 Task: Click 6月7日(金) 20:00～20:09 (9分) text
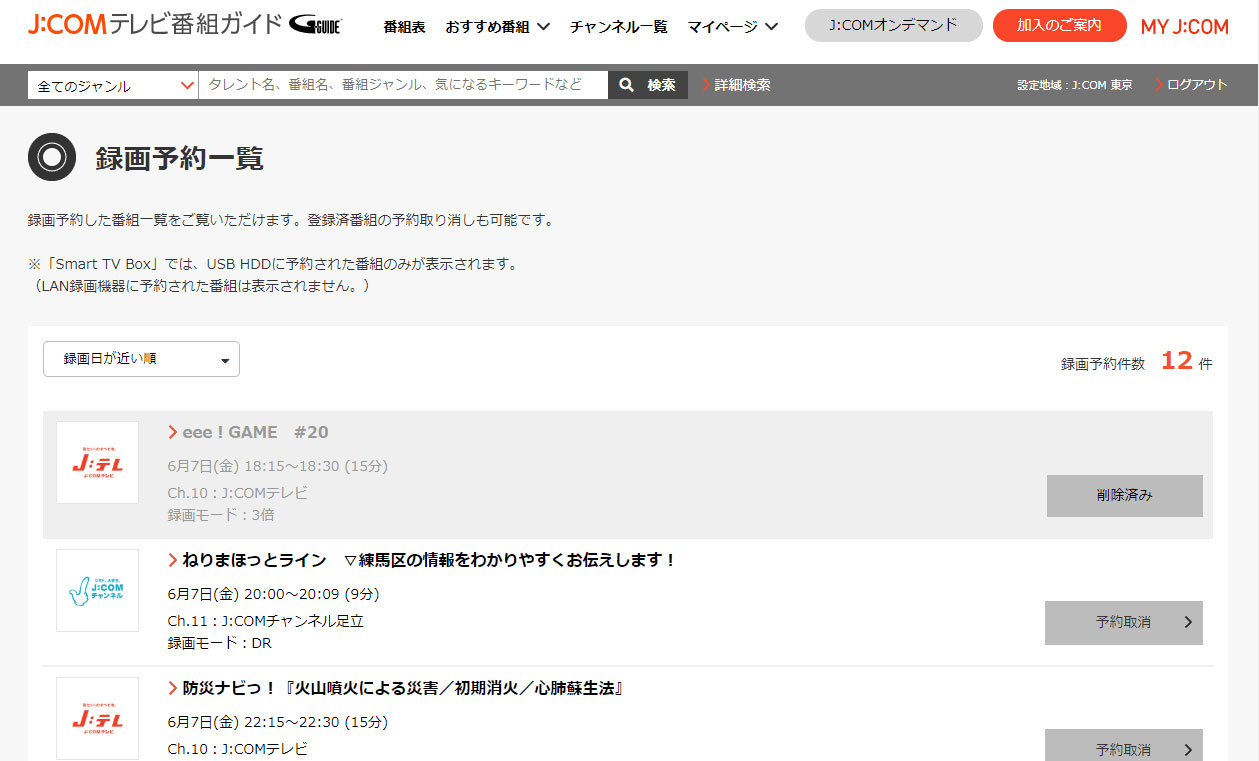click(x=273, y=594)
